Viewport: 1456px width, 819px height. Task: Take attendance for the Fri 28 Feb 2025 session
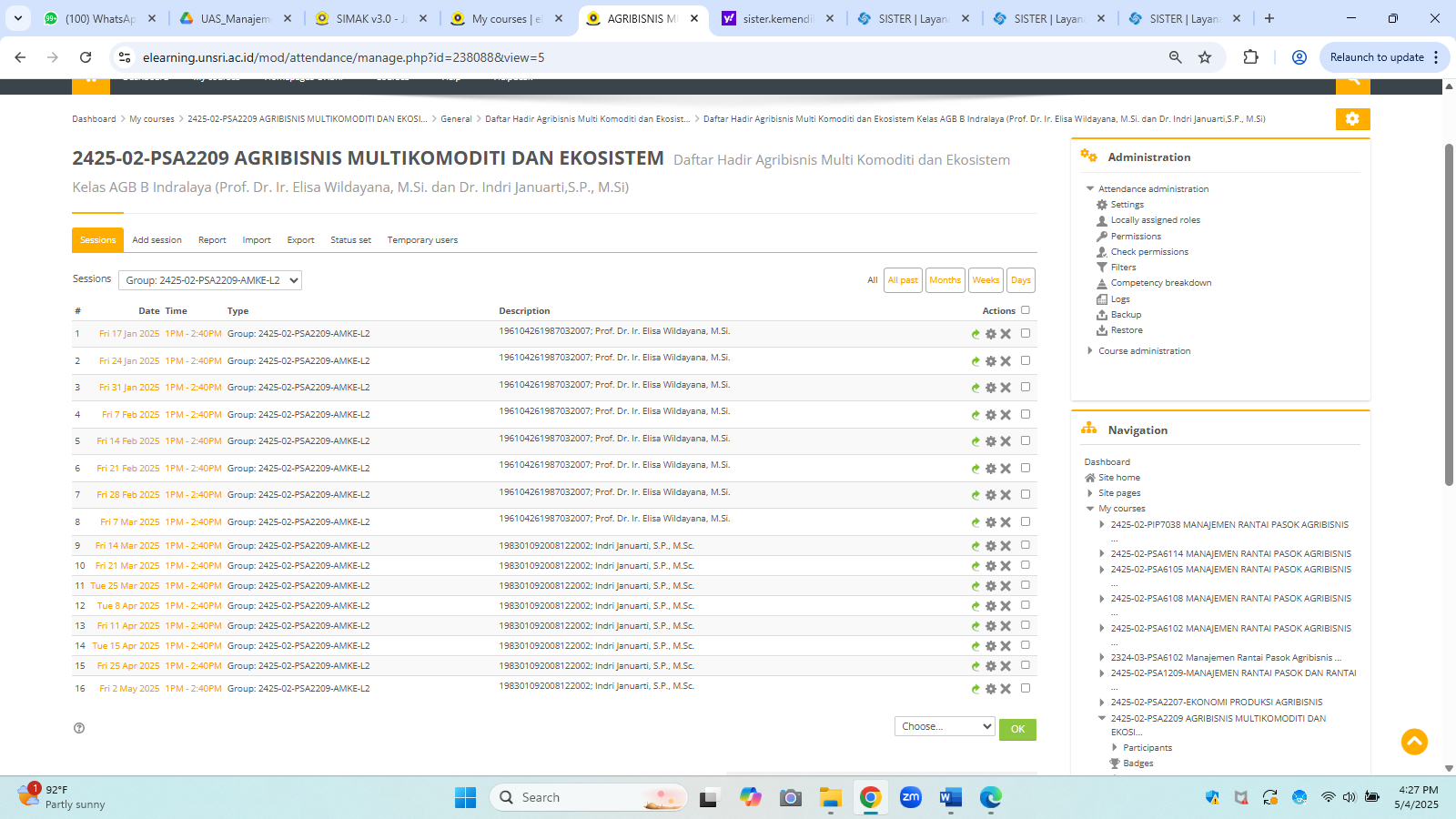tap(976, 495)
